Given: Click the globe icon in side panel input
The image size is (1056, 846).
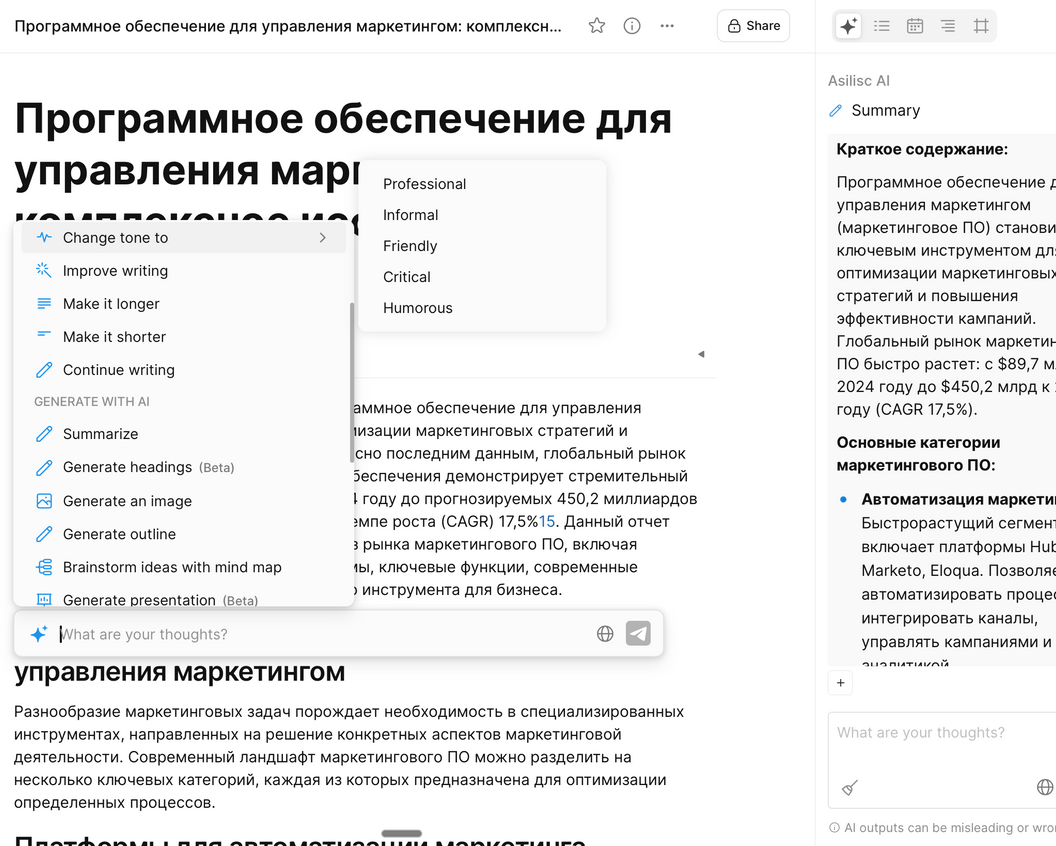Looking at the screenshot, I should click(1045, 787).
